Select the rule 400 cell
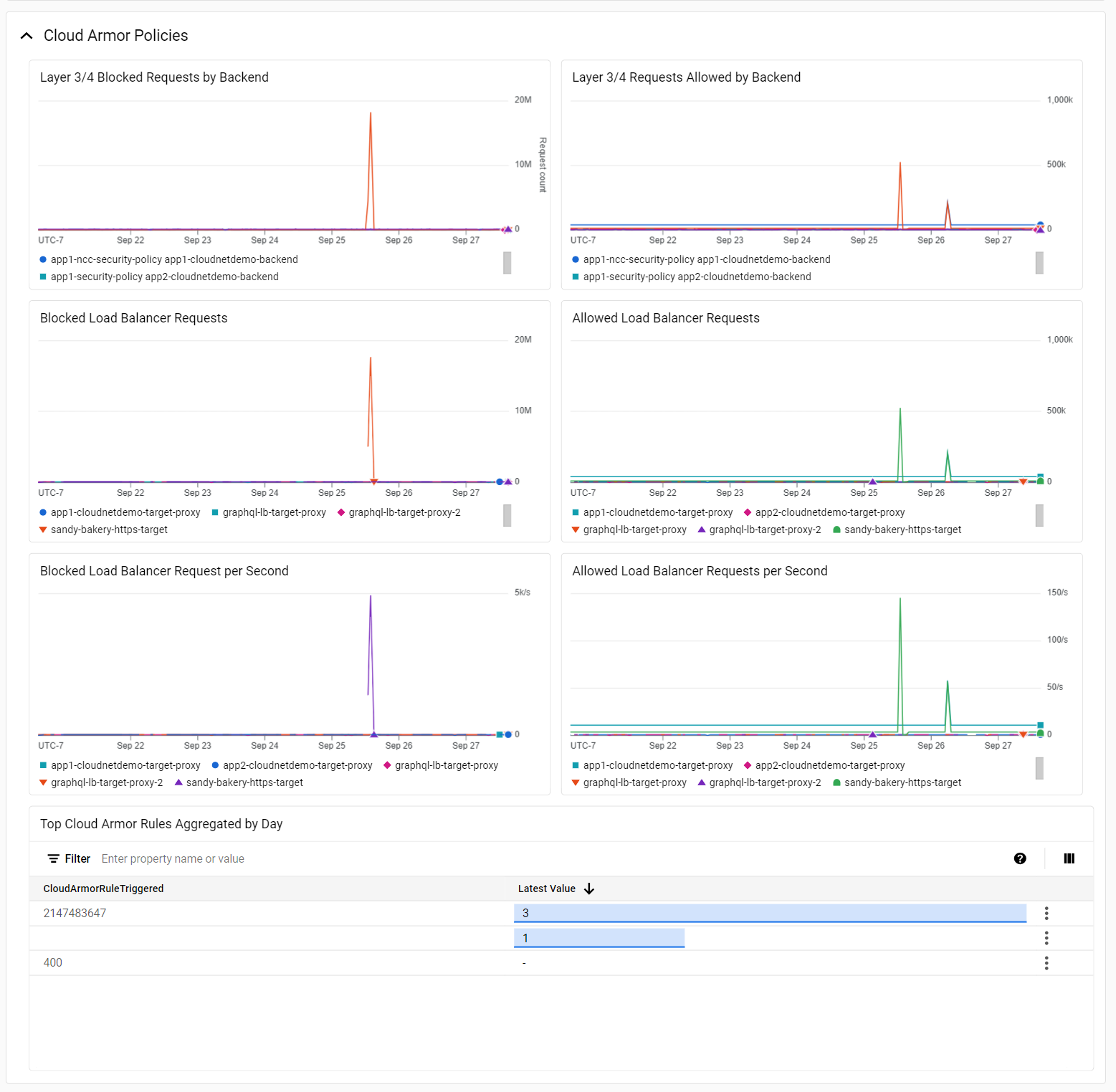 [53, 963]
